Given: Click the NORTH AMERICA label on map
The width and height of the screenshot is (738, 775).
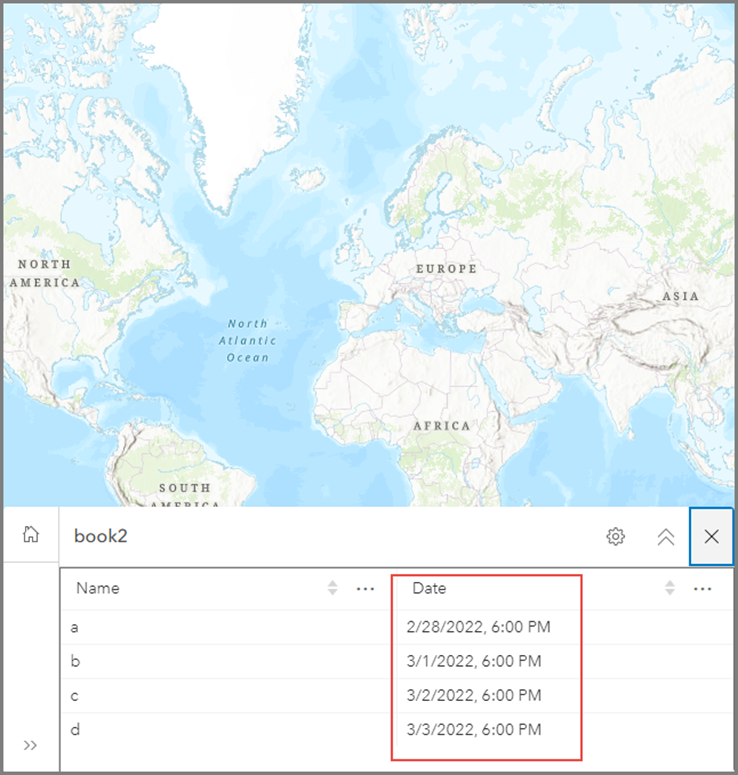Looking at the screenshot, I should click(44, 273).
